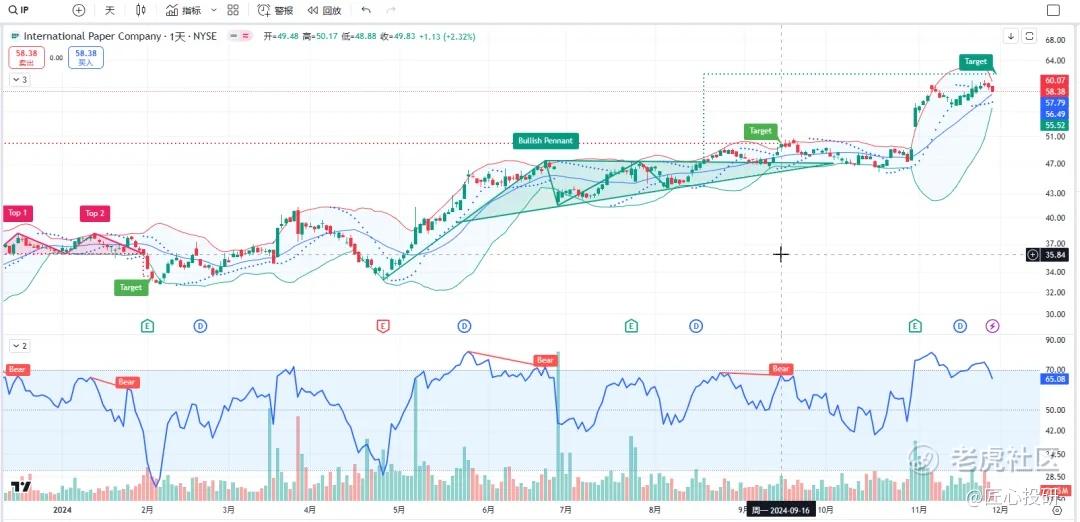1080x522 pixels.
Task: Click the 2024 label on time axis
Action: (62, 510)
